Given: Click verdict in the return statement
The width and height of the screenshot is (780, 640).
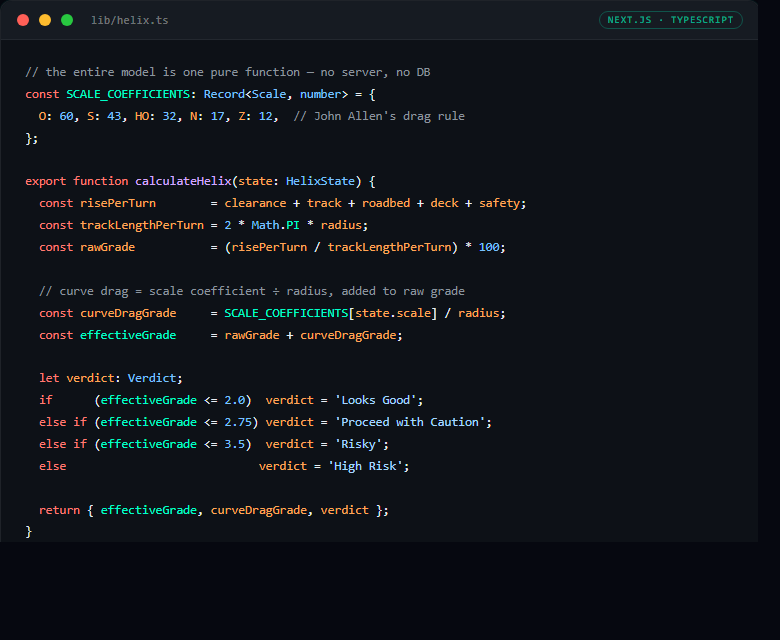Looking at the screenshot, I should point(344,510).
